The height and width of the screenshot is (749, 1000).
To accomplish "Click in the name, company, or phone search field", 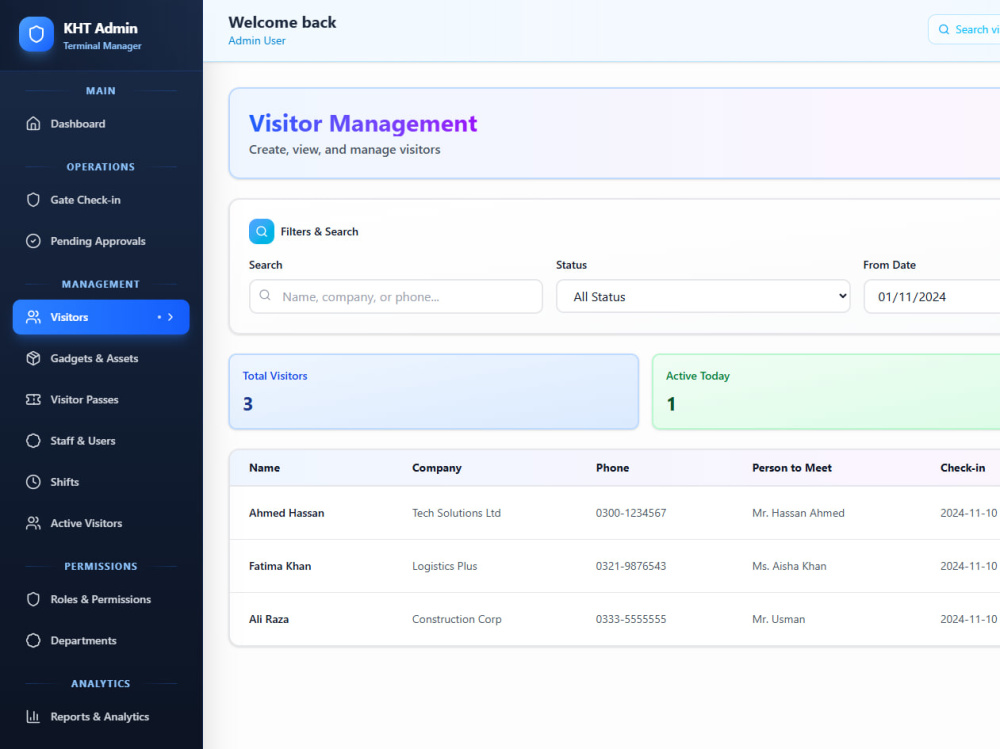I will [395, 297].
